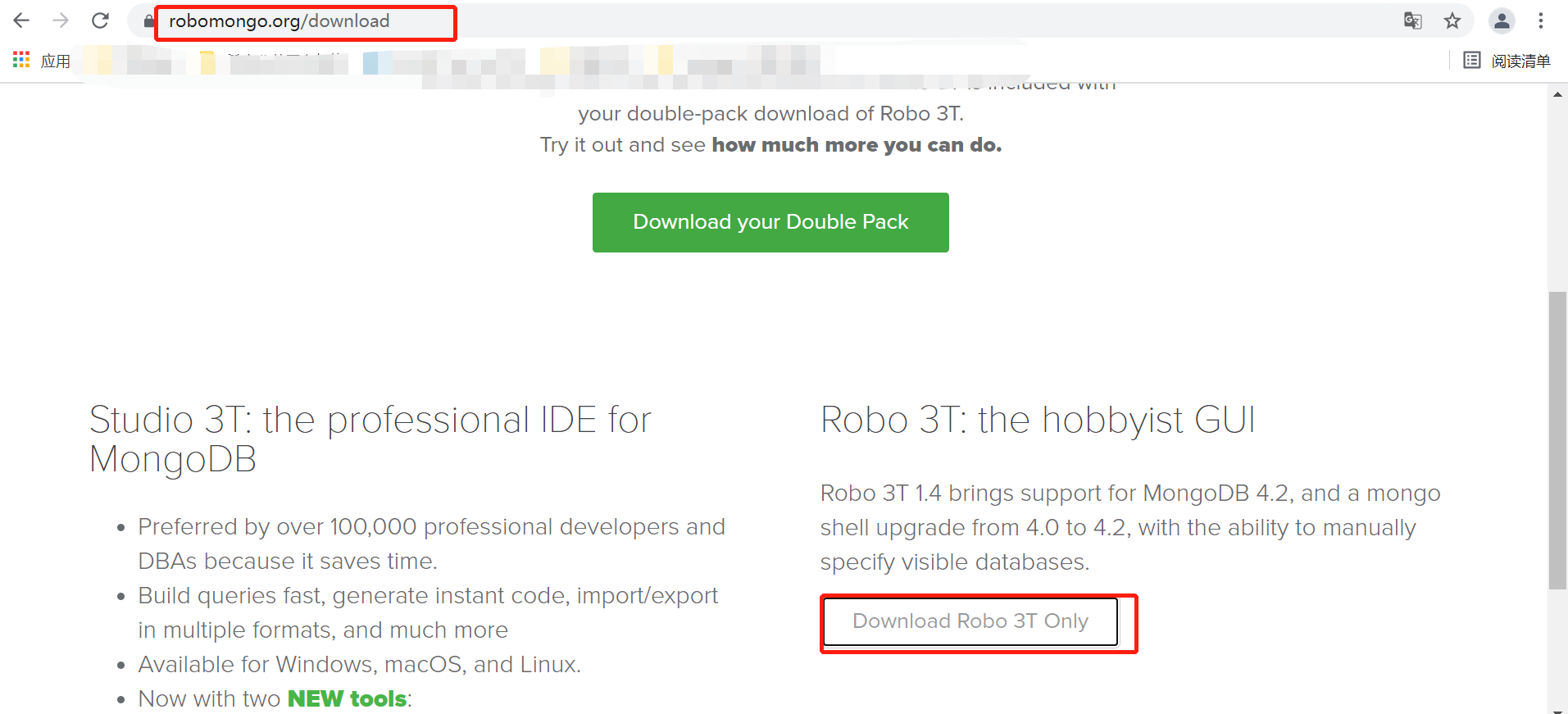Viewport: 1568px width, 714px height.
Task: Go back to the previous page
Action: pyautogui.click(x=22, y=20)
